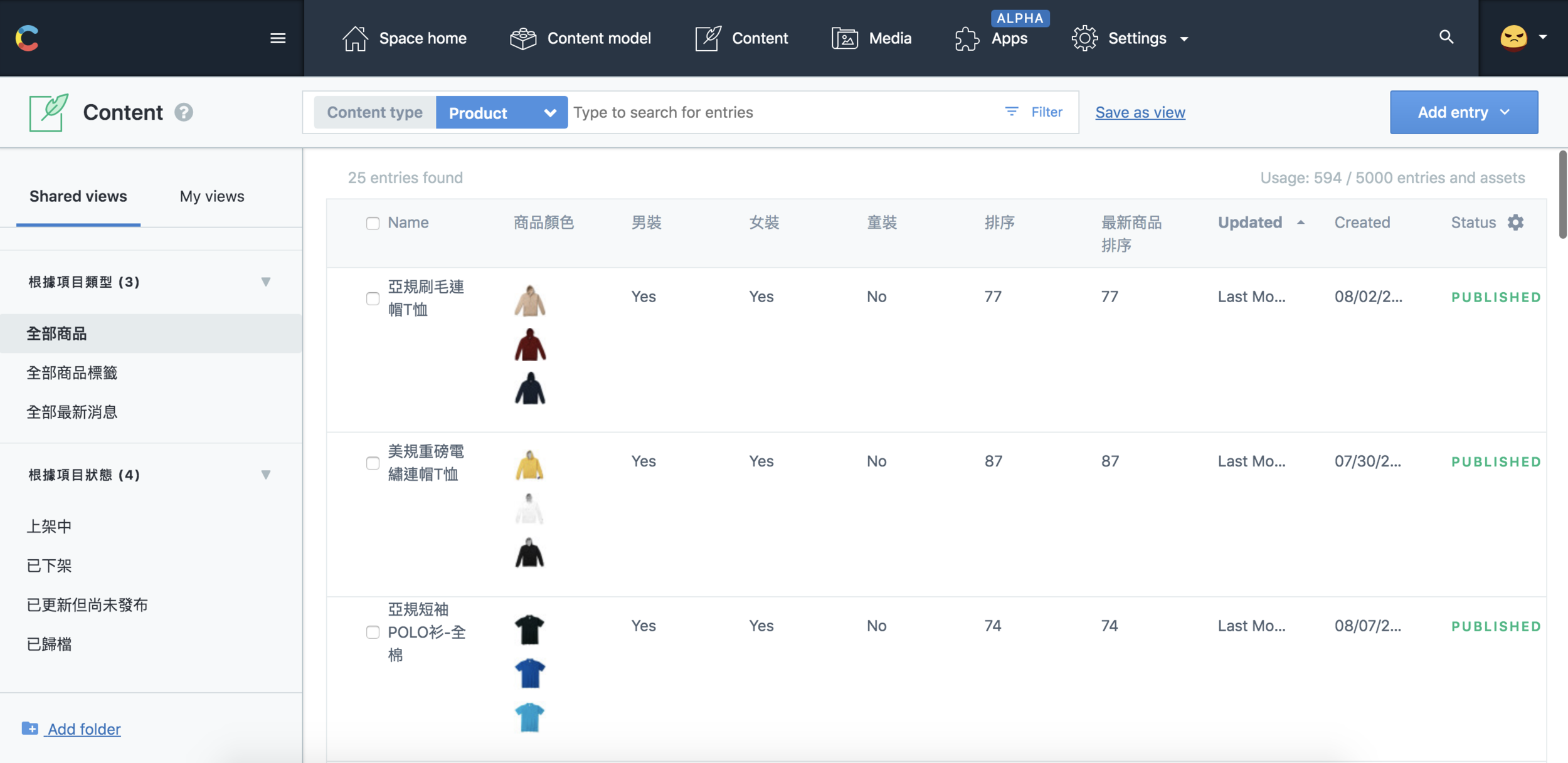
Task: Check the 亞規刷毛連帽T恤 entry checkbox
Action: tap(373, 298)
